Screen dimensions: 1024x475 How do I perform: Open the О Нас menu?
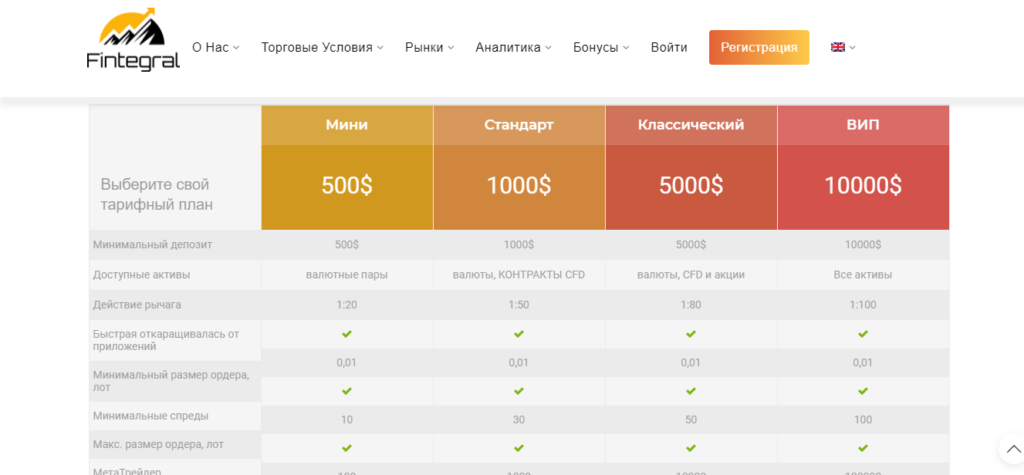tap(210, 47)
